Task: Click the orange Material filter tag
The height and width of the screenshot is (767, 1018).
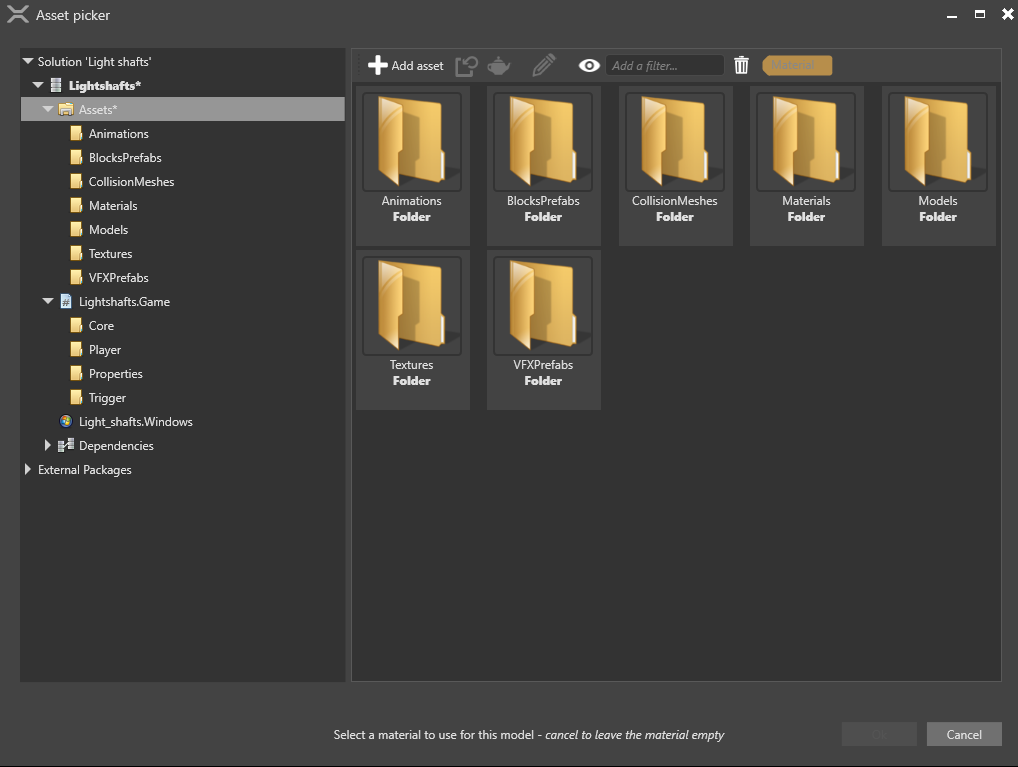Action: click(x=795, y=64)
